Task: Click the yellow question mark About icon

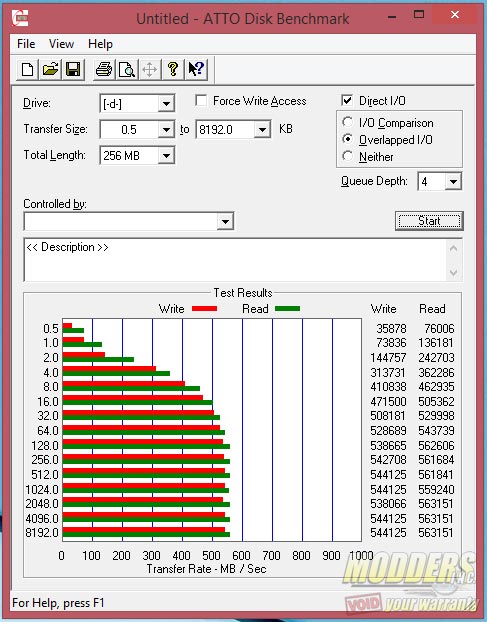Action: click(173, 69)
